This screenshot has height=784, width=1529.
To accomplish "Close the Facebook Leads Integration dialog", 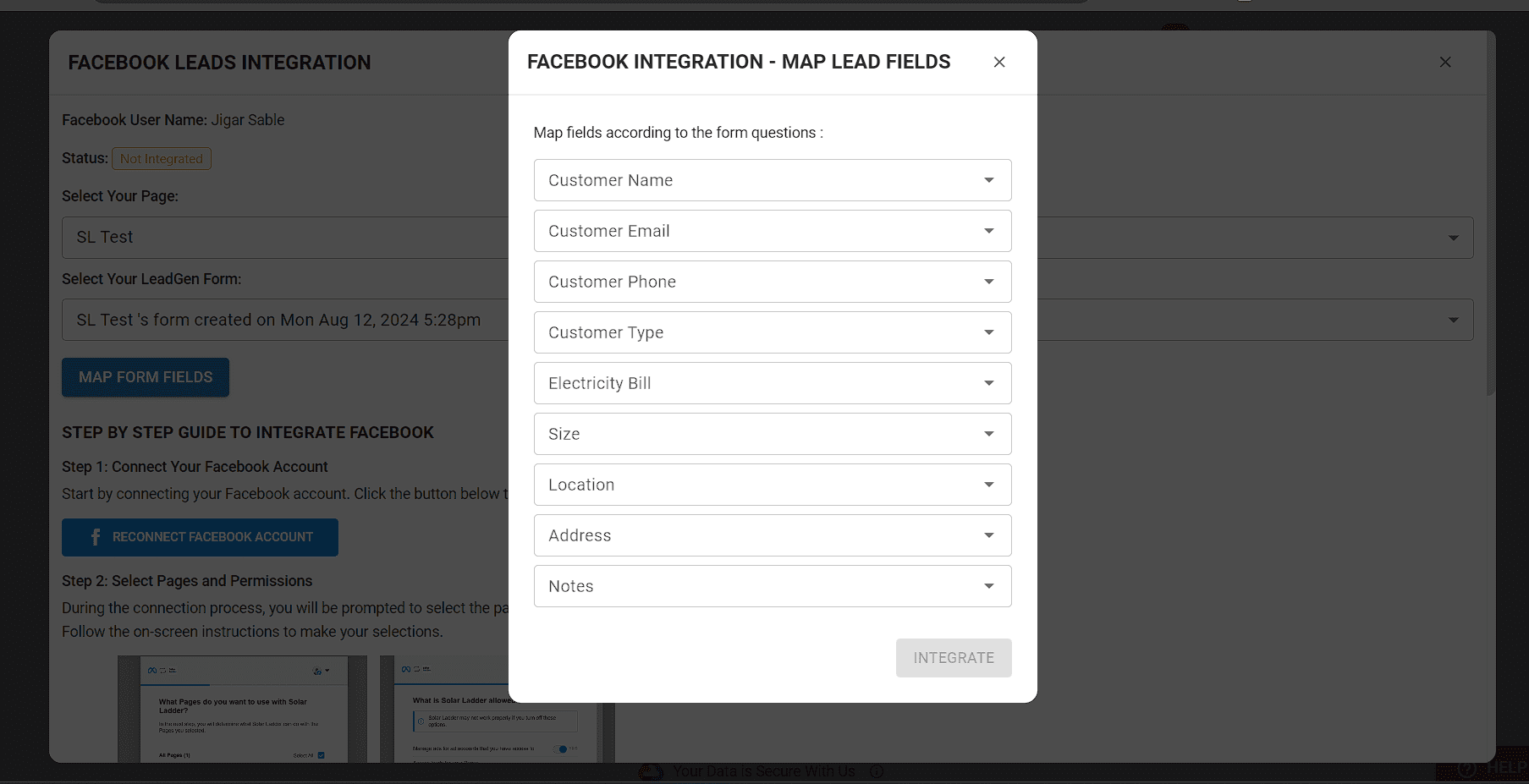I will point(1445,62).
